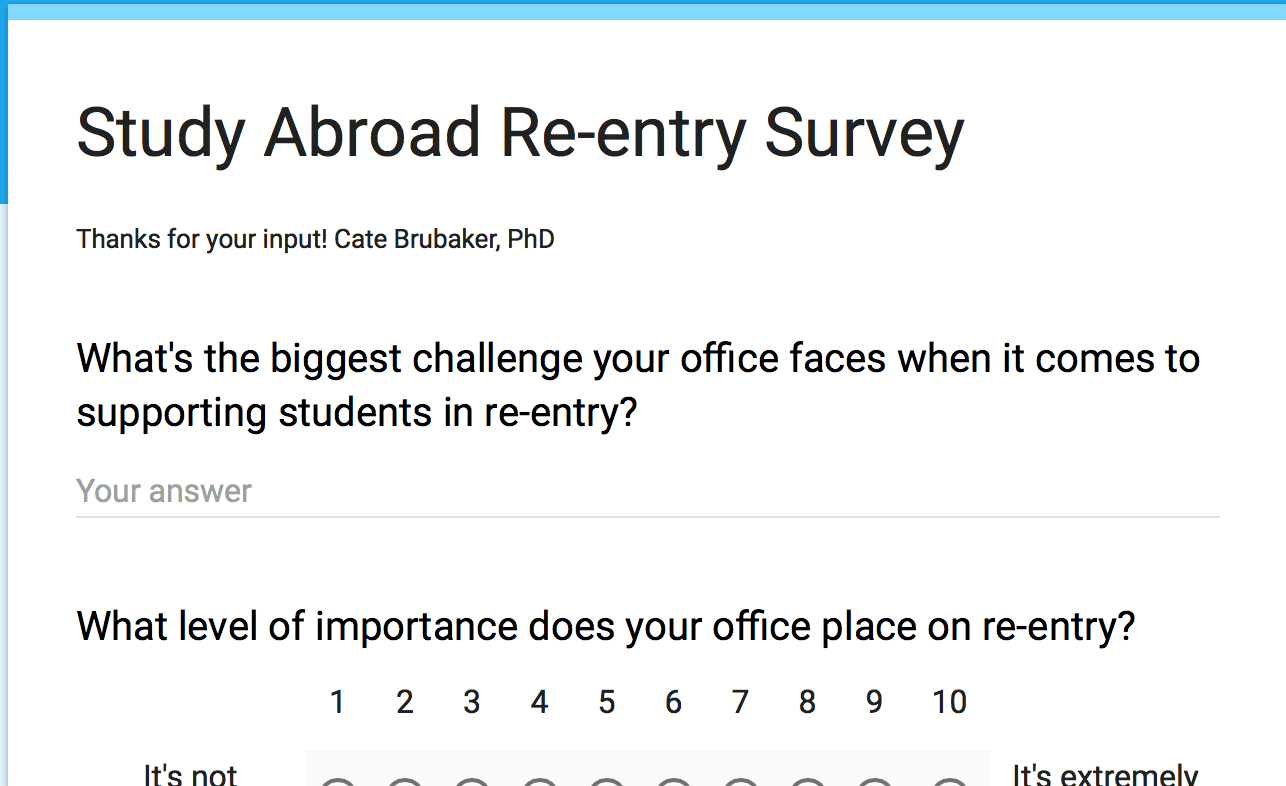Screen dimensions: 1286x786
Task: Select radio button under rating 1
Action: point(338,782)
